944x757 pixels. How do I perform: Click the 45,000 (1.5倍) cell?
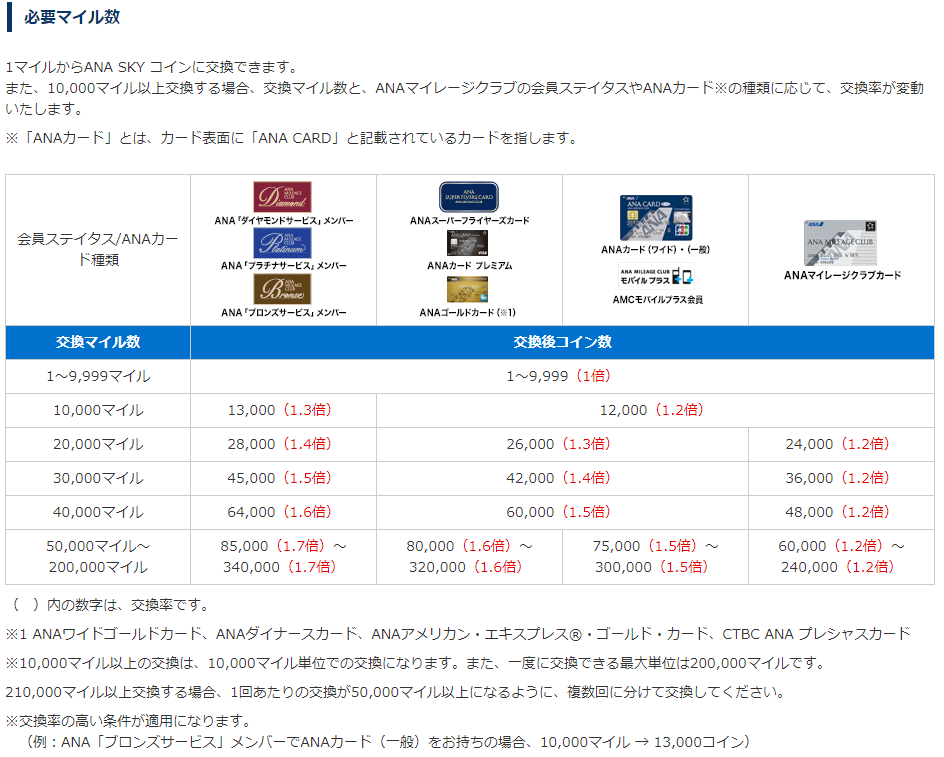point(283,479)
